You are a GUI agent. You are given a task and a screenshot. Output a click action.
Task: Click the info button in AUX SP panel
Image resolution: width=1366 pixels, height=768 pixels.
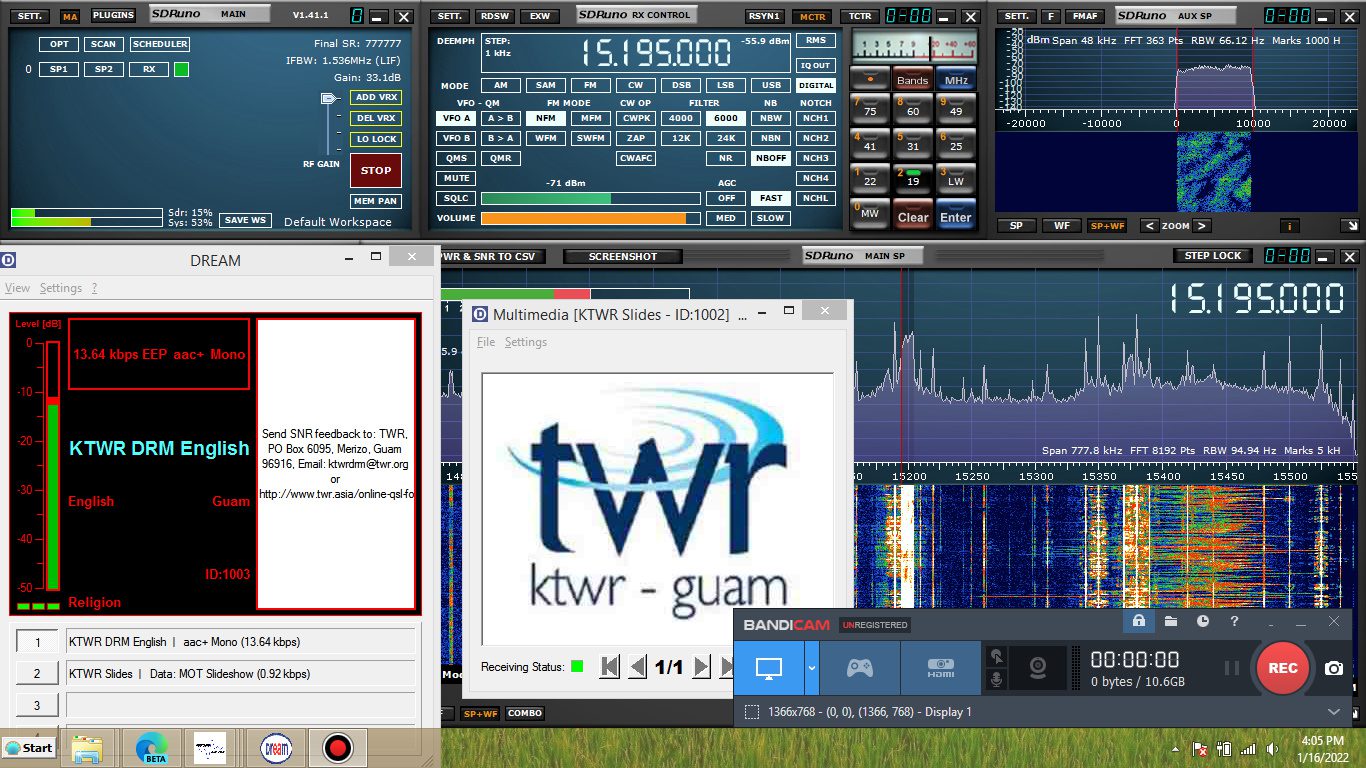(x=1289, y=226)
